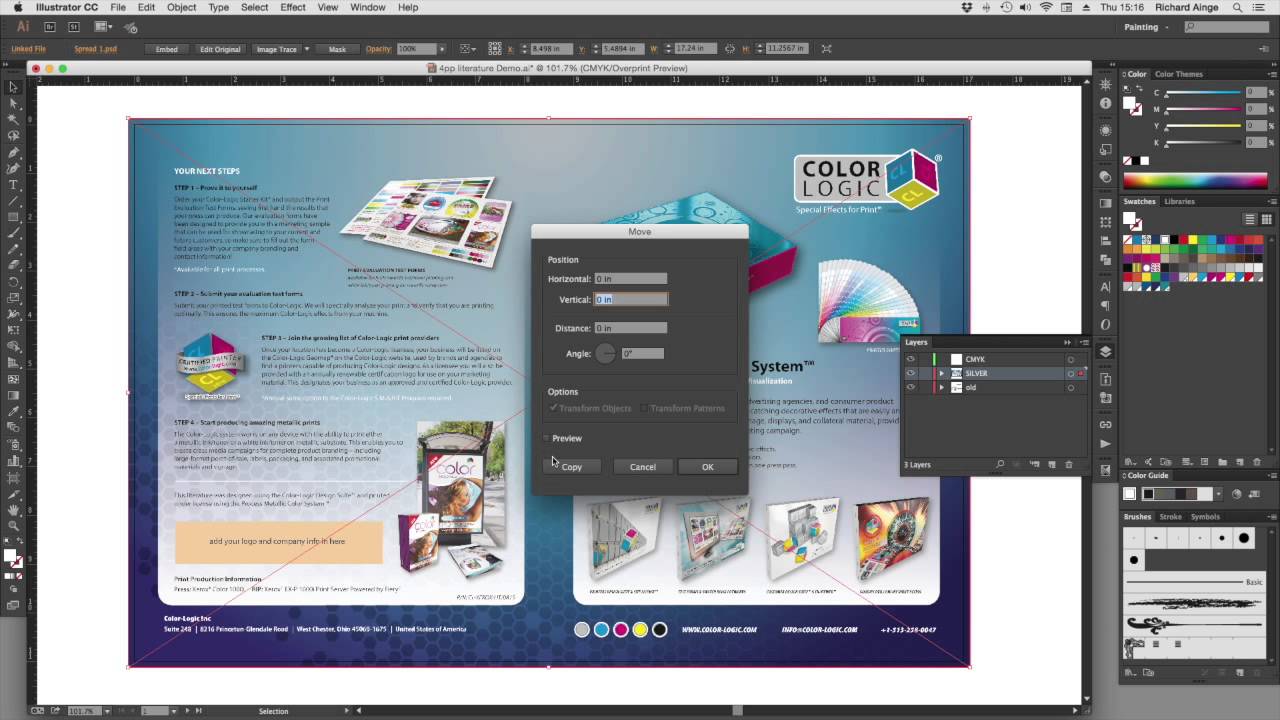Open the Opacity percentage dropdown
Screen dimensions: 1280x720
point(442,49)
